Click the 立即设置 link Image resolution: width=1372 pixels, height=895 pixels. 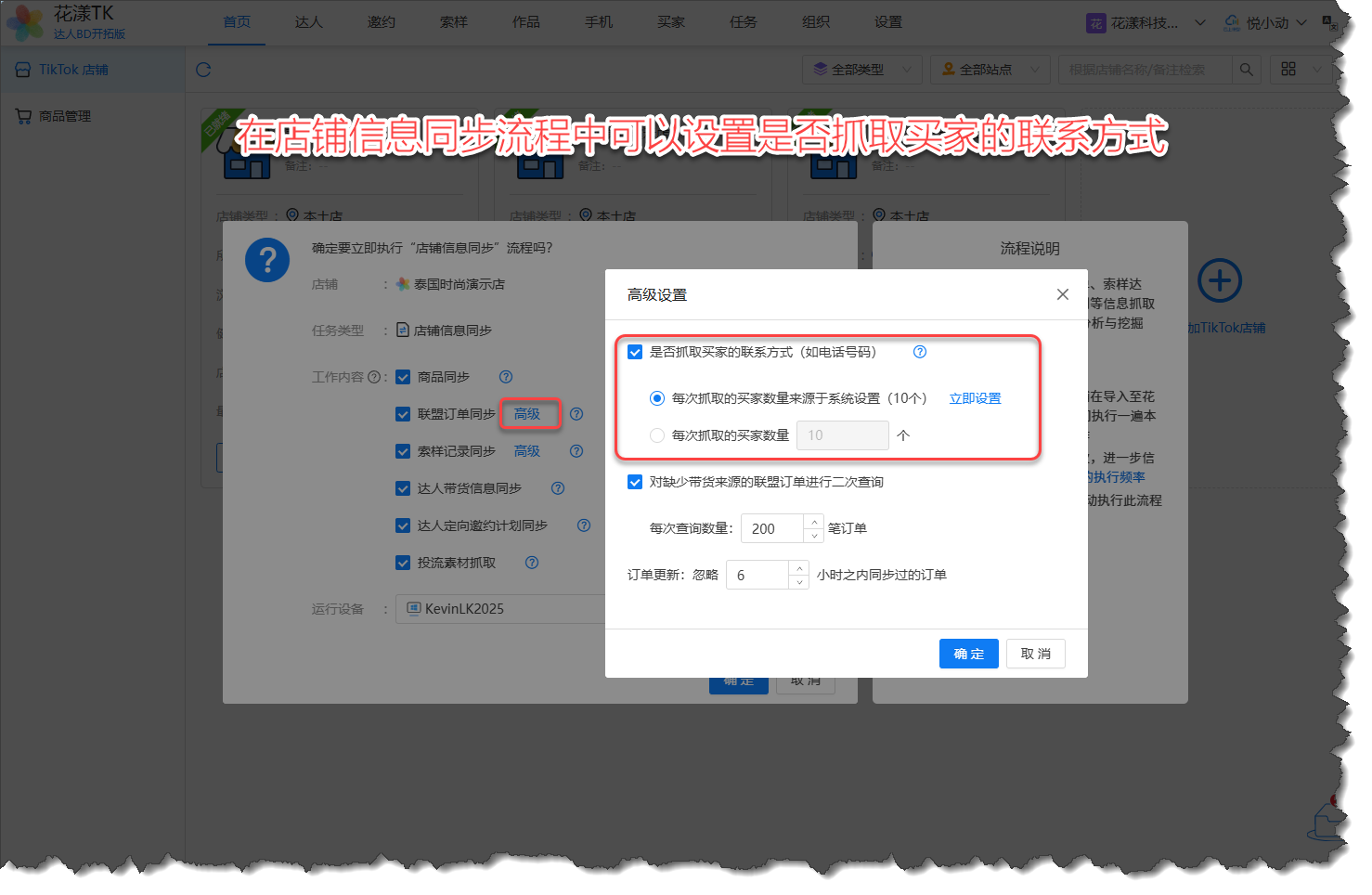coord(975,398)
